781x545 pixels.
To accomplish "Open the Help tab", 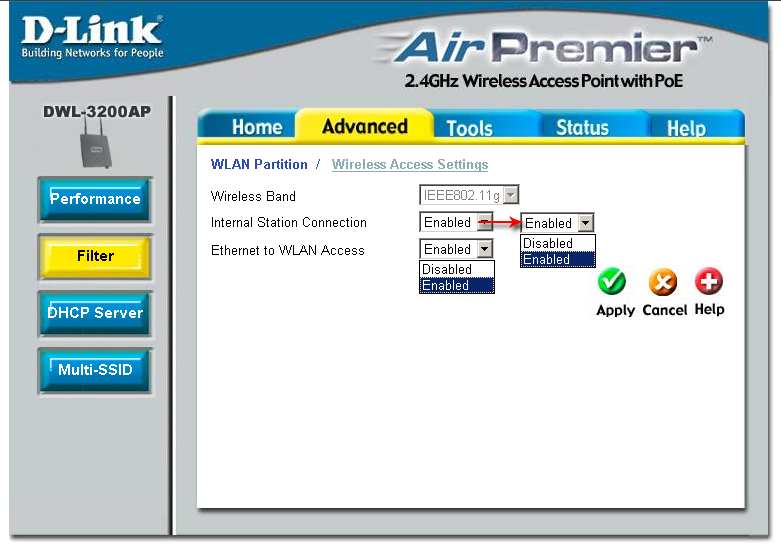I will (x=686, y=129).
